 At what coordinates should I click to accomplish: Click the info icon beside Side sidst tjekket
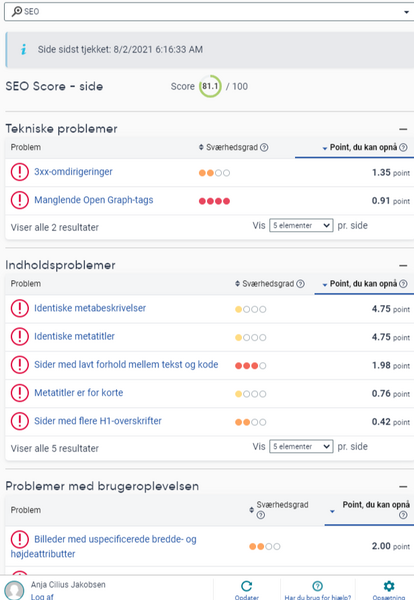[24, 49]
